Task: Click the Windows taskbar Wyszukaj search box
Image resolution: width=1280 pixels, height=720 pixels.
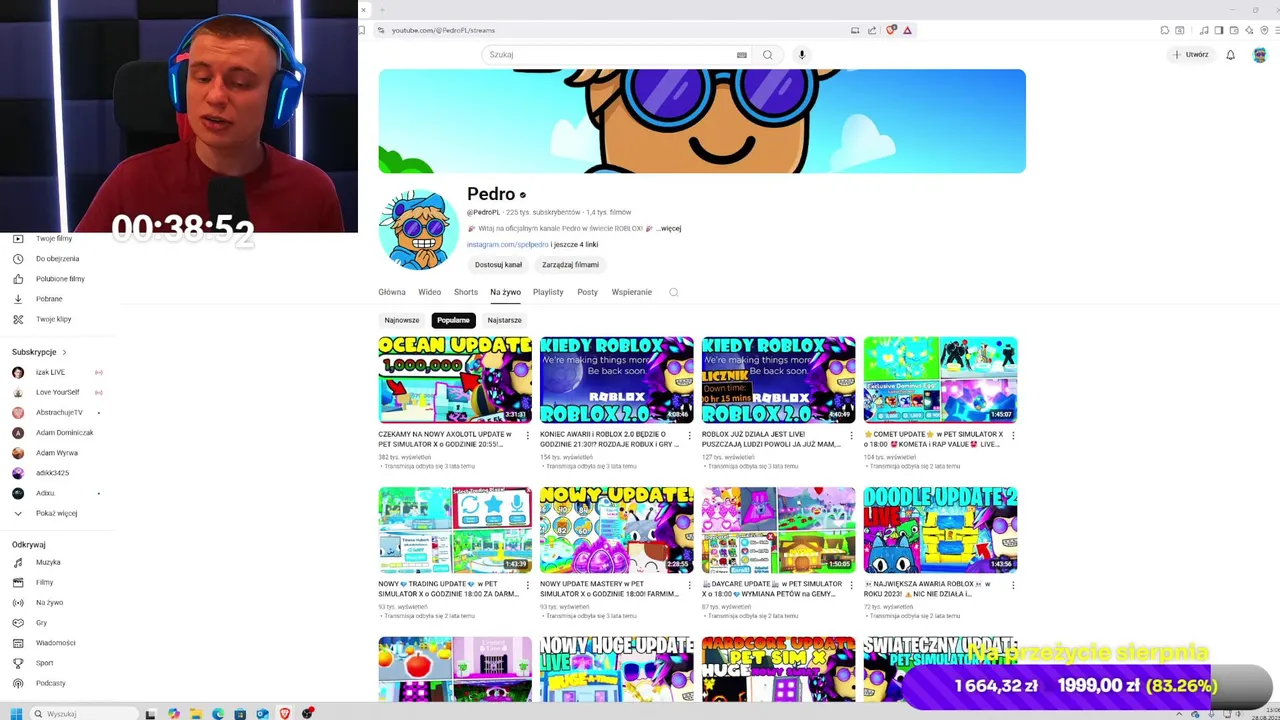Action: (x=85, y=713)
